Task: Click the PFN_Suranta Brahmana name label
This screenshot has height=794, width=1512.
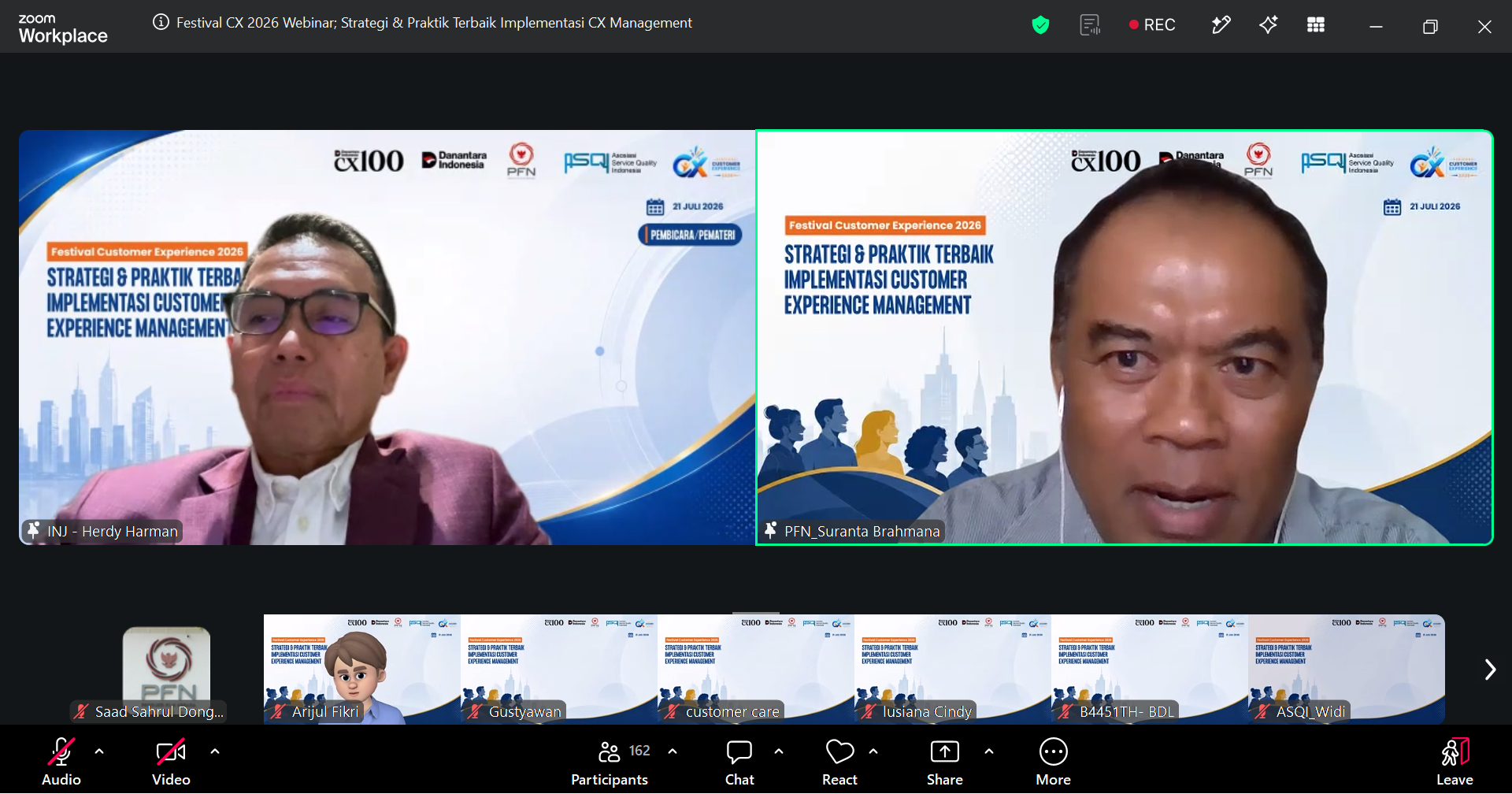Action: click(x=862, y=532)
